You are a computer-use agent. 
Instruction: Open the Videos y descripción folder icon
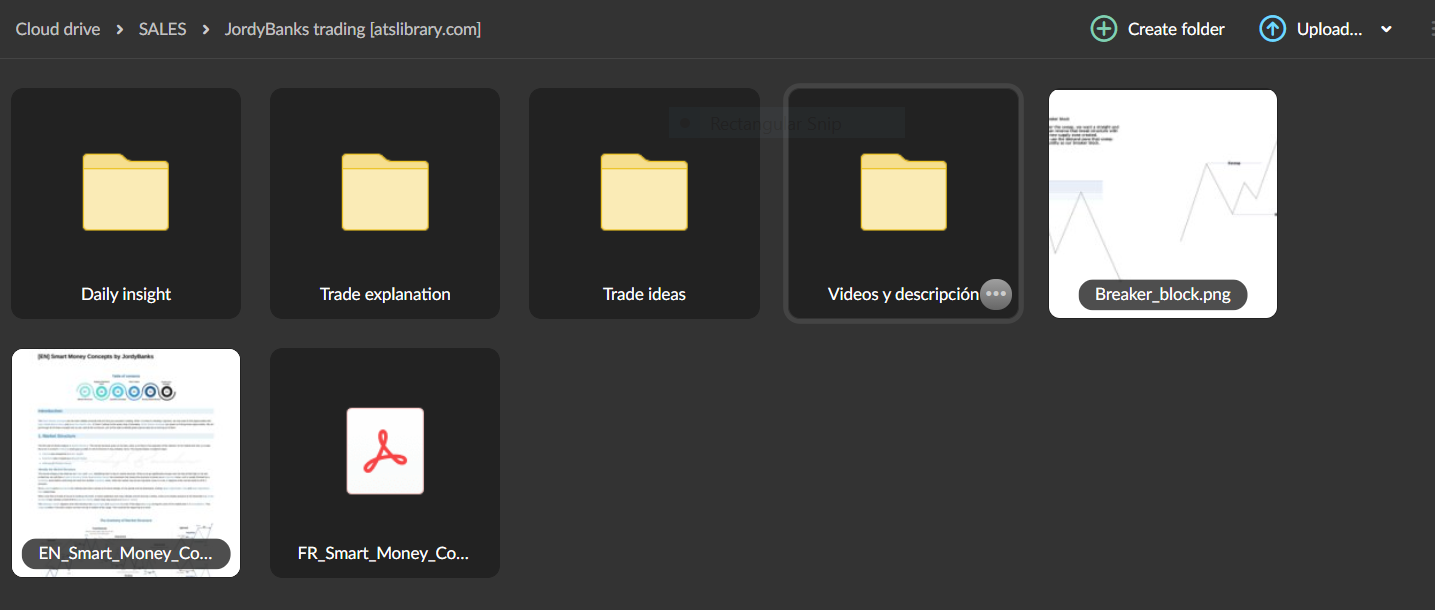click(903, 192)
